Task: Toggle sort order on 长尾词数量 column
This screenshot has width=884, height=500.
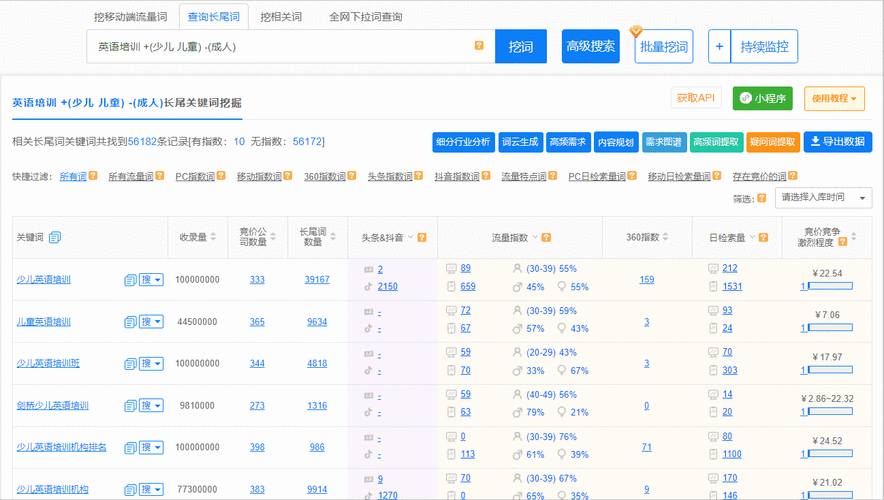Action: 334,237
